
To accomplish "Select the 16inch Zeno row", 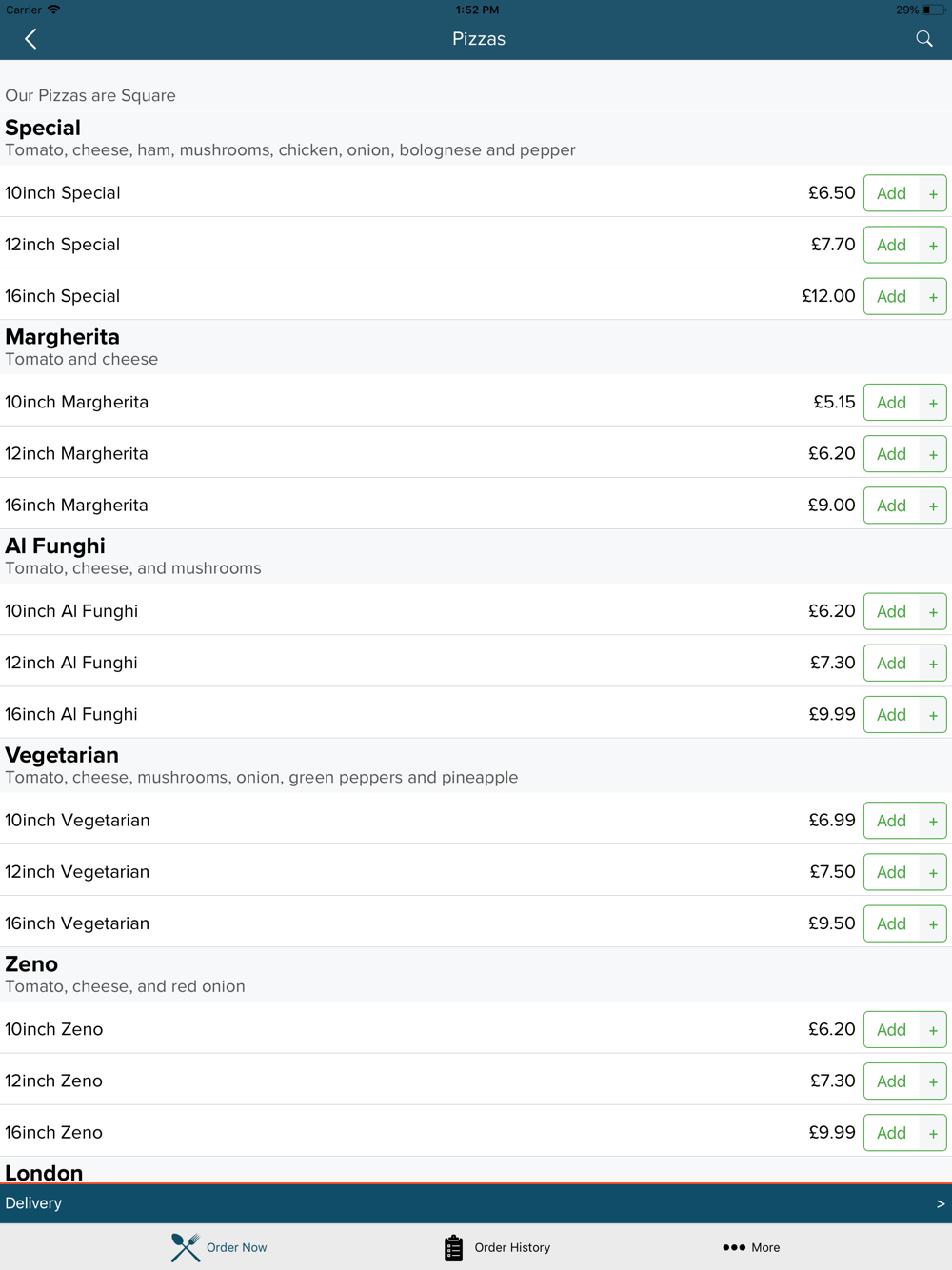I will (476, 1132).
